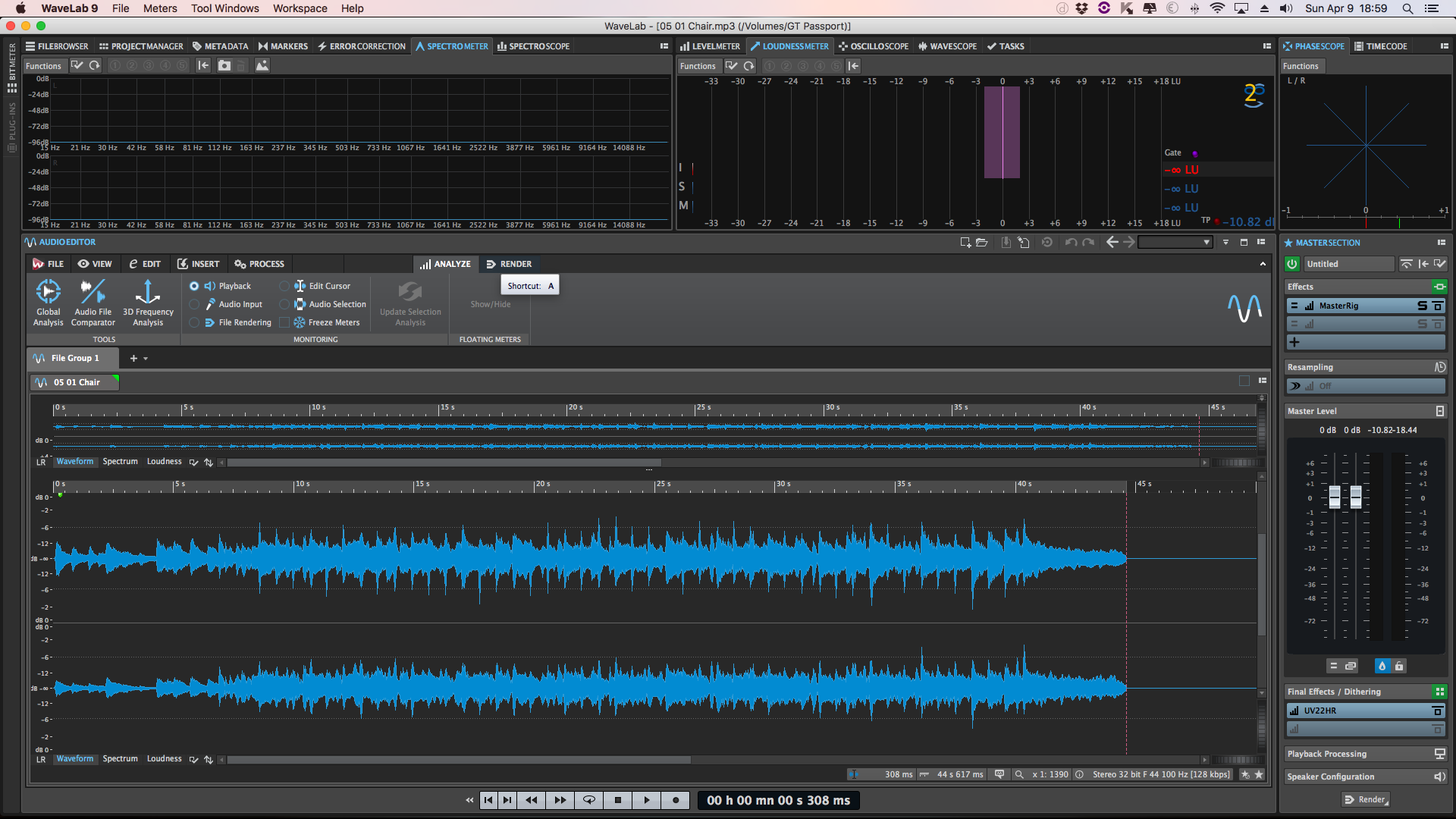Switch to the Process tab
Image resolution: width=1456 pixels, height=819 pixels.
[x=259, y=264]
